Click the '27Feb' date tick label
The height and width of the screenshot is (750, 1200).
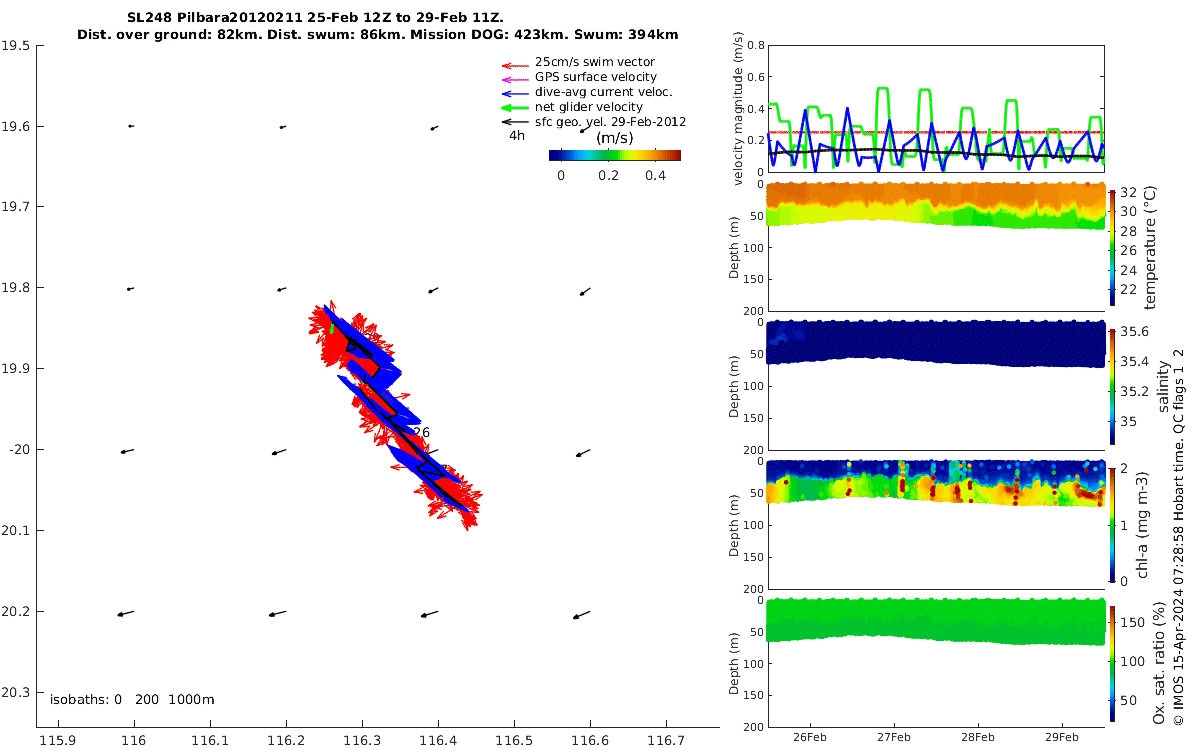click(893, 737)
